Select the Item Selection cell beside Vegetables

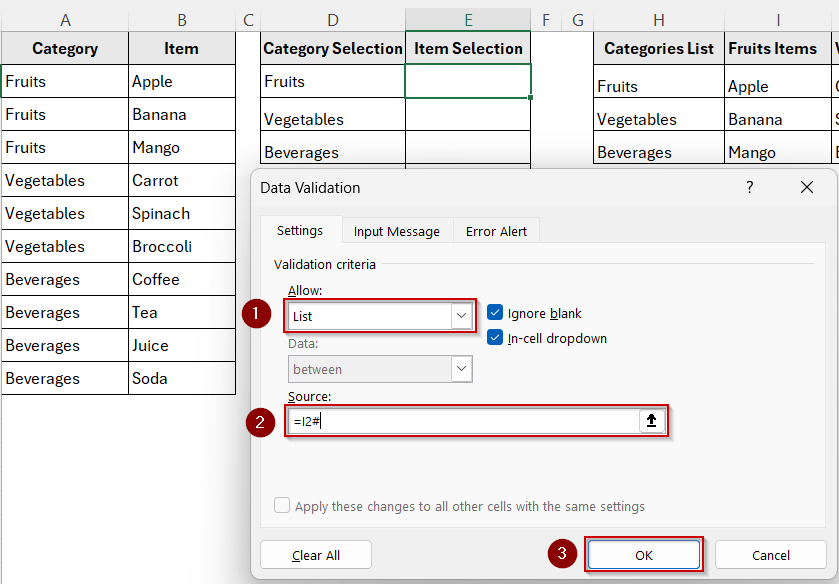(468, 115)
